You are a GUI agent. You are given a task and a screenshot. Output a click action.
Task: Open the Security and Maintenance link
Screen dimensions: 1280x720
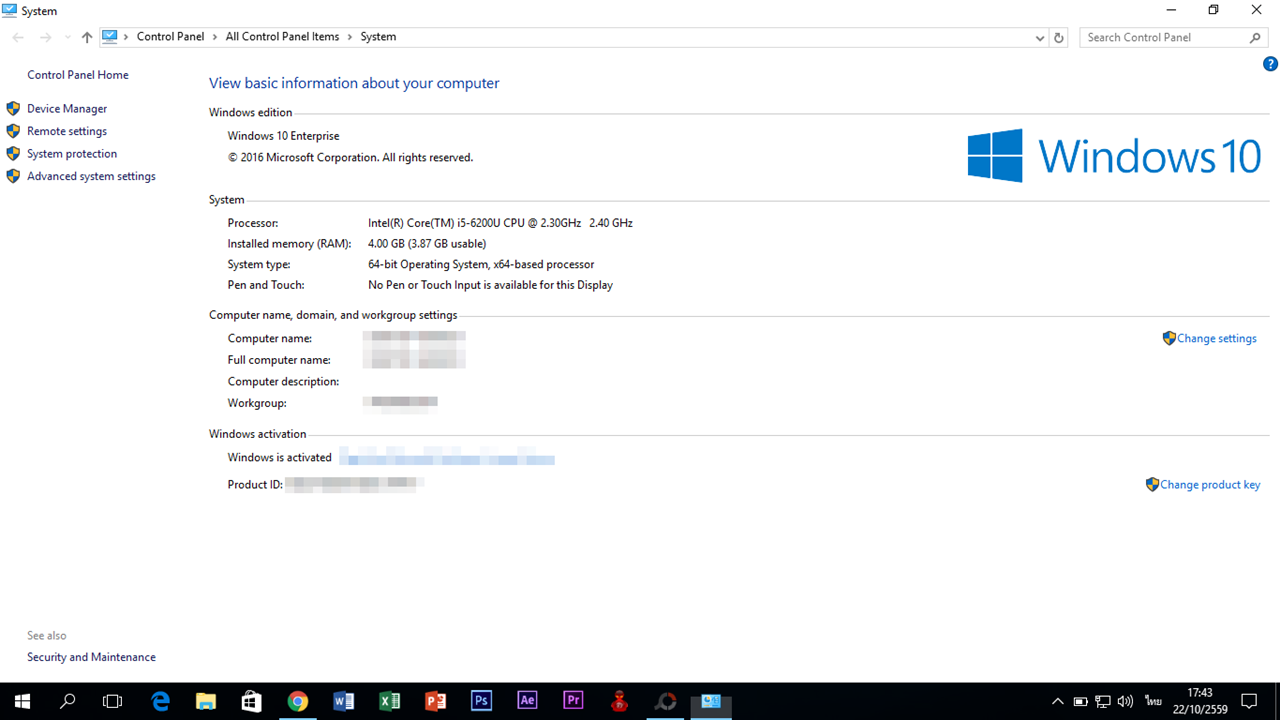[x=91, y=657]
